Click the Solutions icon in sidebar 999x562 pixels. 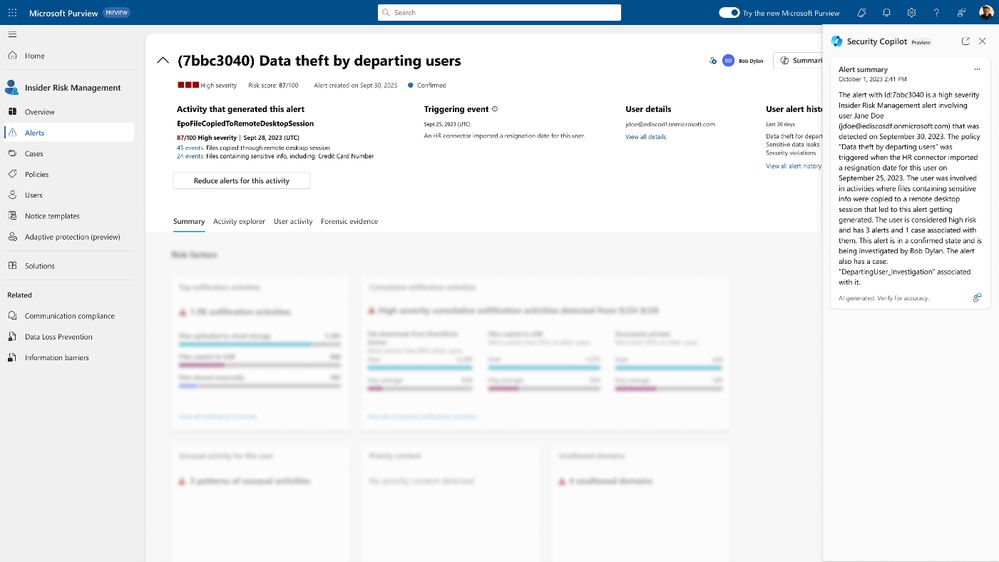coord(12,266)
